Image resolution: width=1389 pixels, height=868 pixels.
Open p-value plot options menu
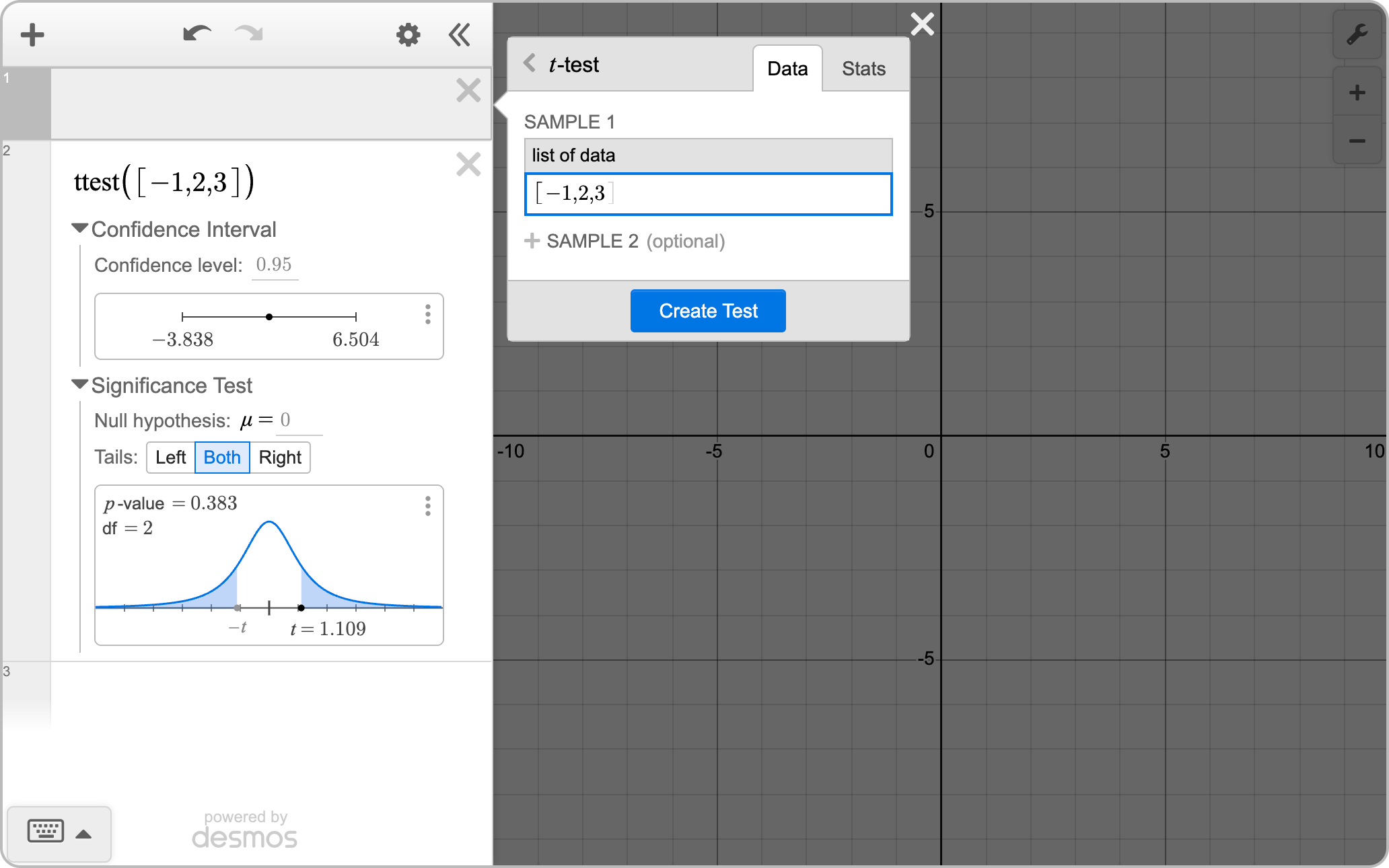click(x=427, y=506)
